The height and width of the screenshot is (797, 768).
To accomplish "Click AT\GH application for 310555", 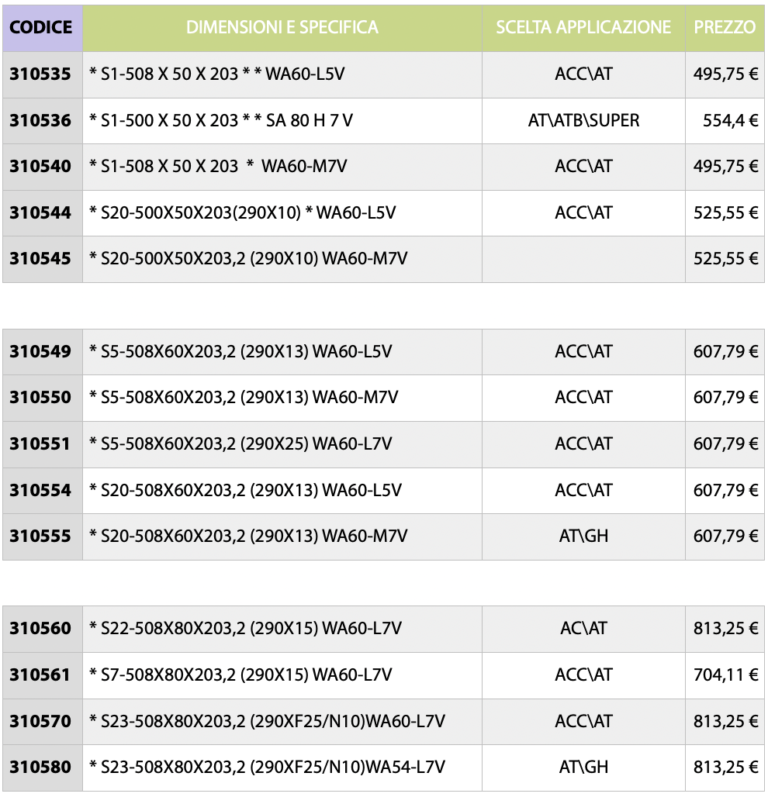I will point(583,537).
